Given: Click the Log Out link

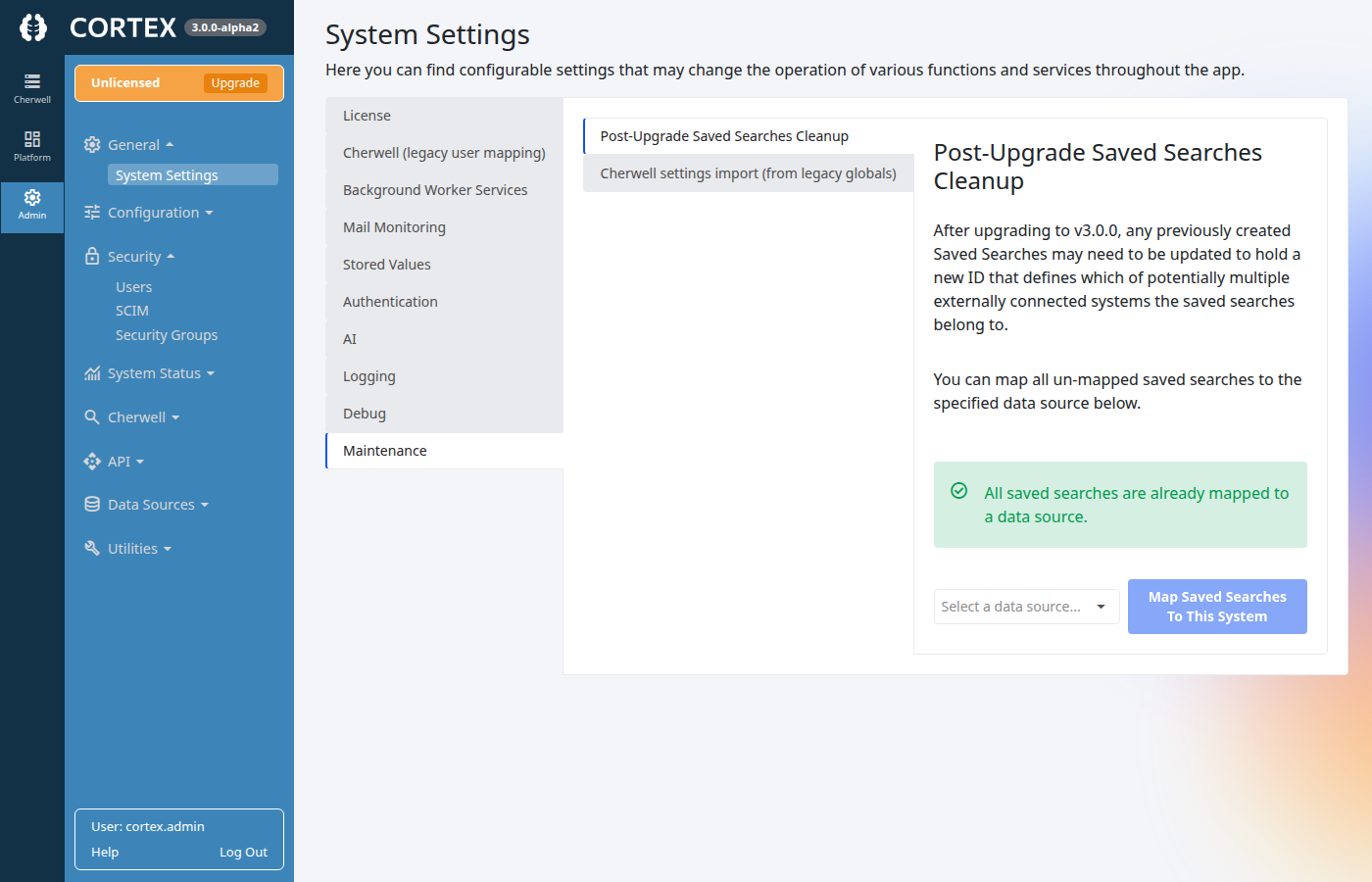Looking at the screenshot, I should tap(243, 852).
